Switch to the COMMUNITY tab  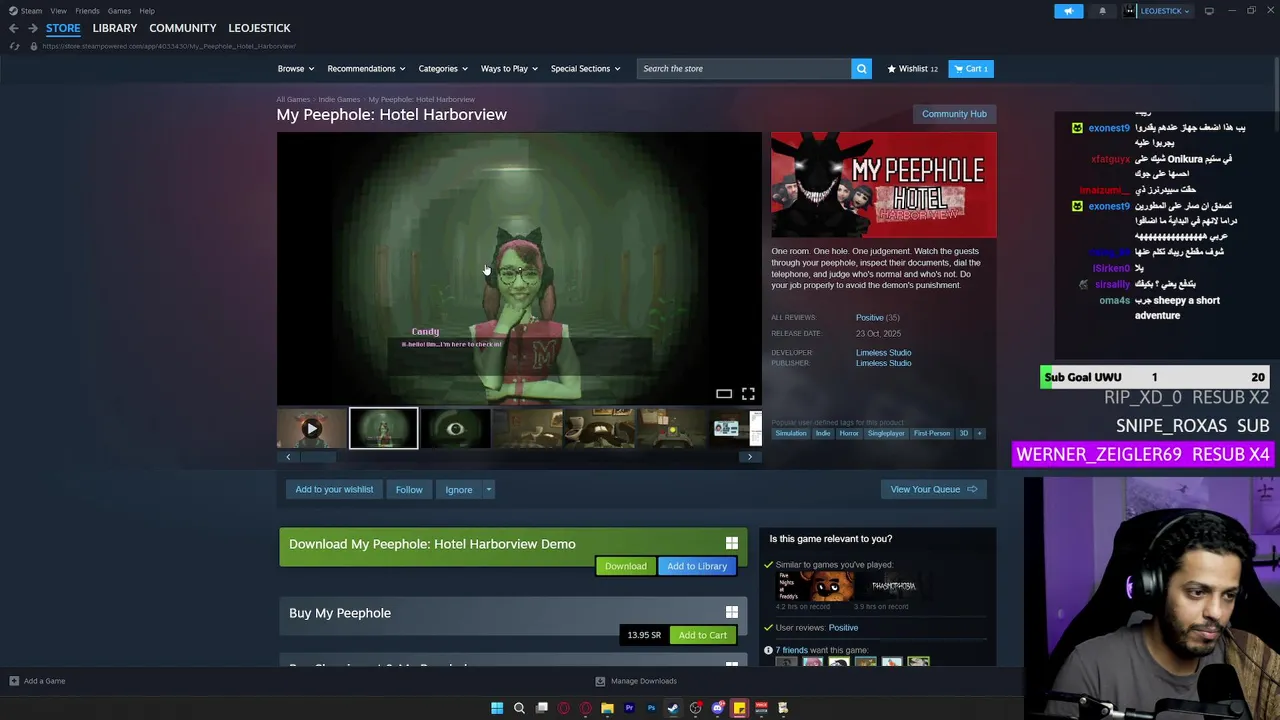(x=183, y=28)
